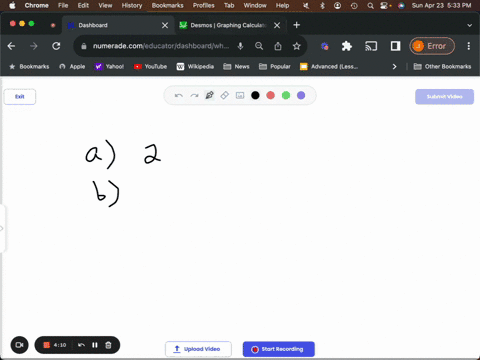
Task: Go forward to next page
Action: point(34,46)
